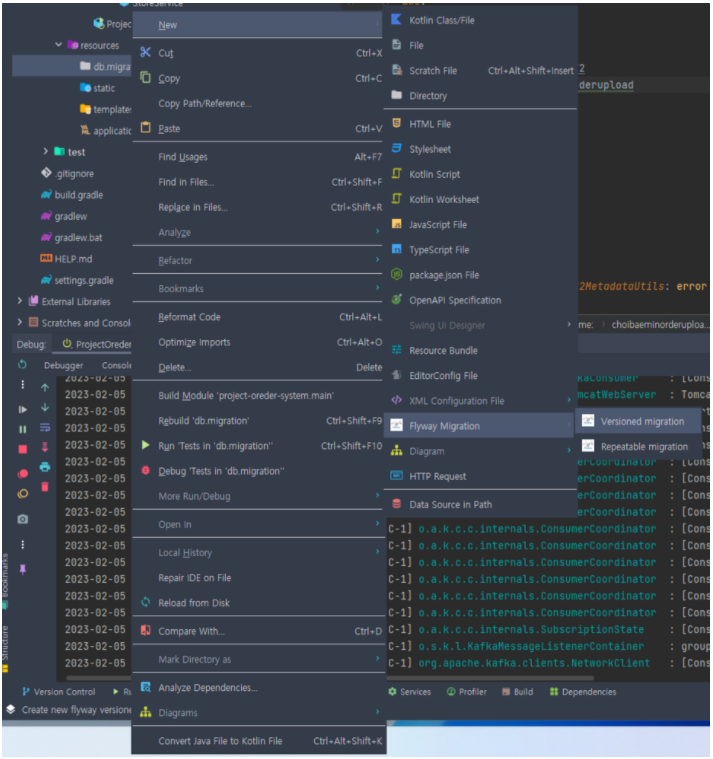The height and width of the screenshot is (759, 713).
Task: Click the green Run triangle icon
Action: (x=145, y=445)
